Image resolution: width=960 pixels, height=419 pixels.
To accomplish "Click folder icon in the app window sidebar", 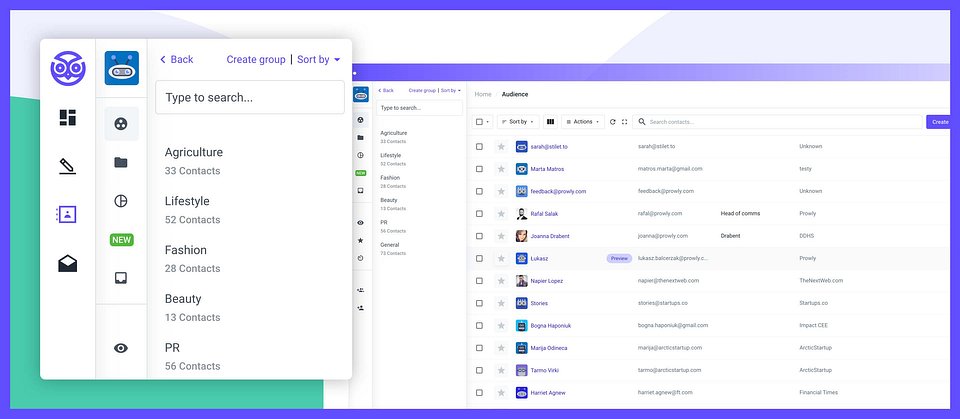I will point(361,138).
